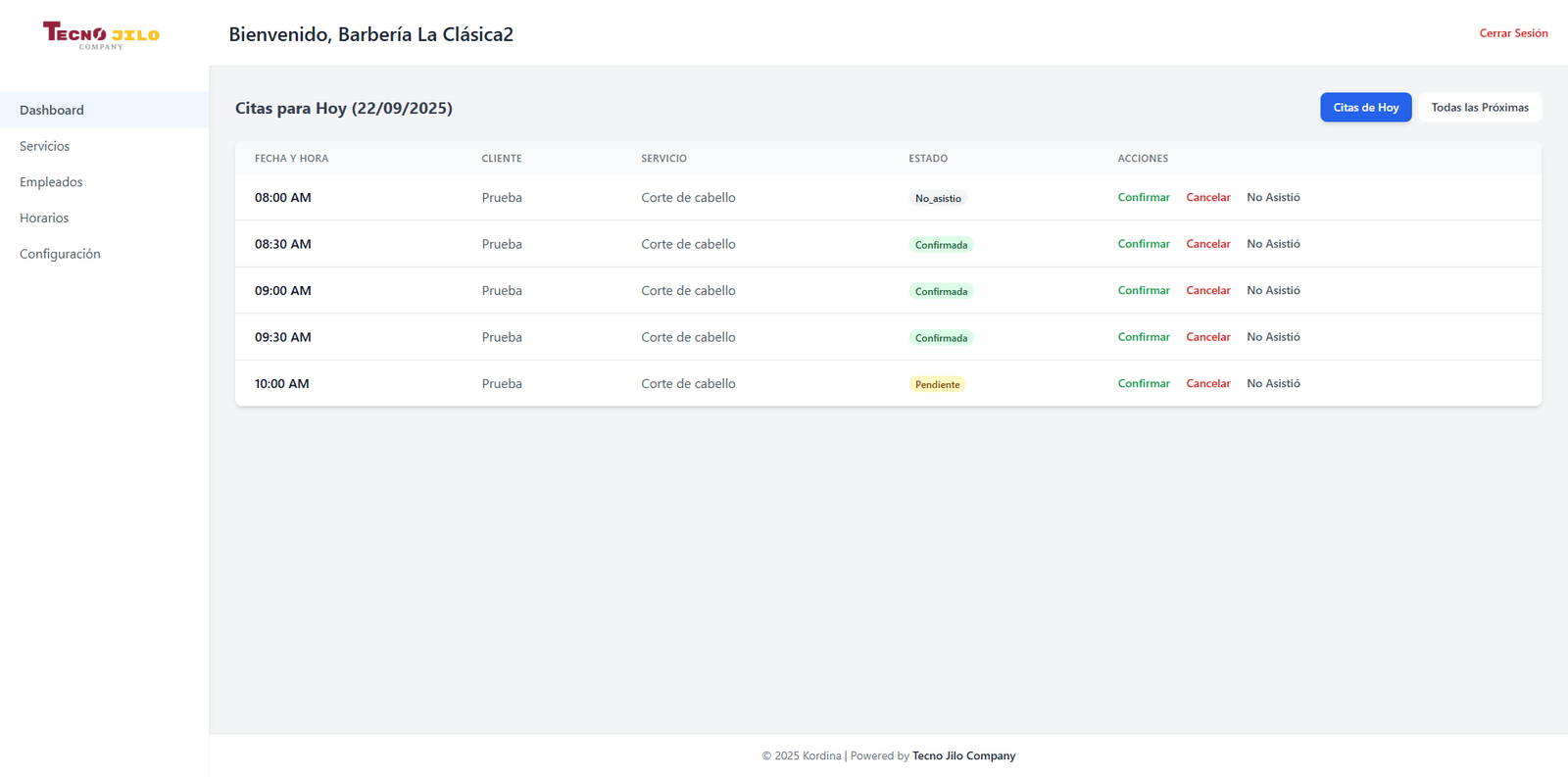
Task: Click the Pendiente status badge
Action: pyautogui.click(x=937, y=384)
